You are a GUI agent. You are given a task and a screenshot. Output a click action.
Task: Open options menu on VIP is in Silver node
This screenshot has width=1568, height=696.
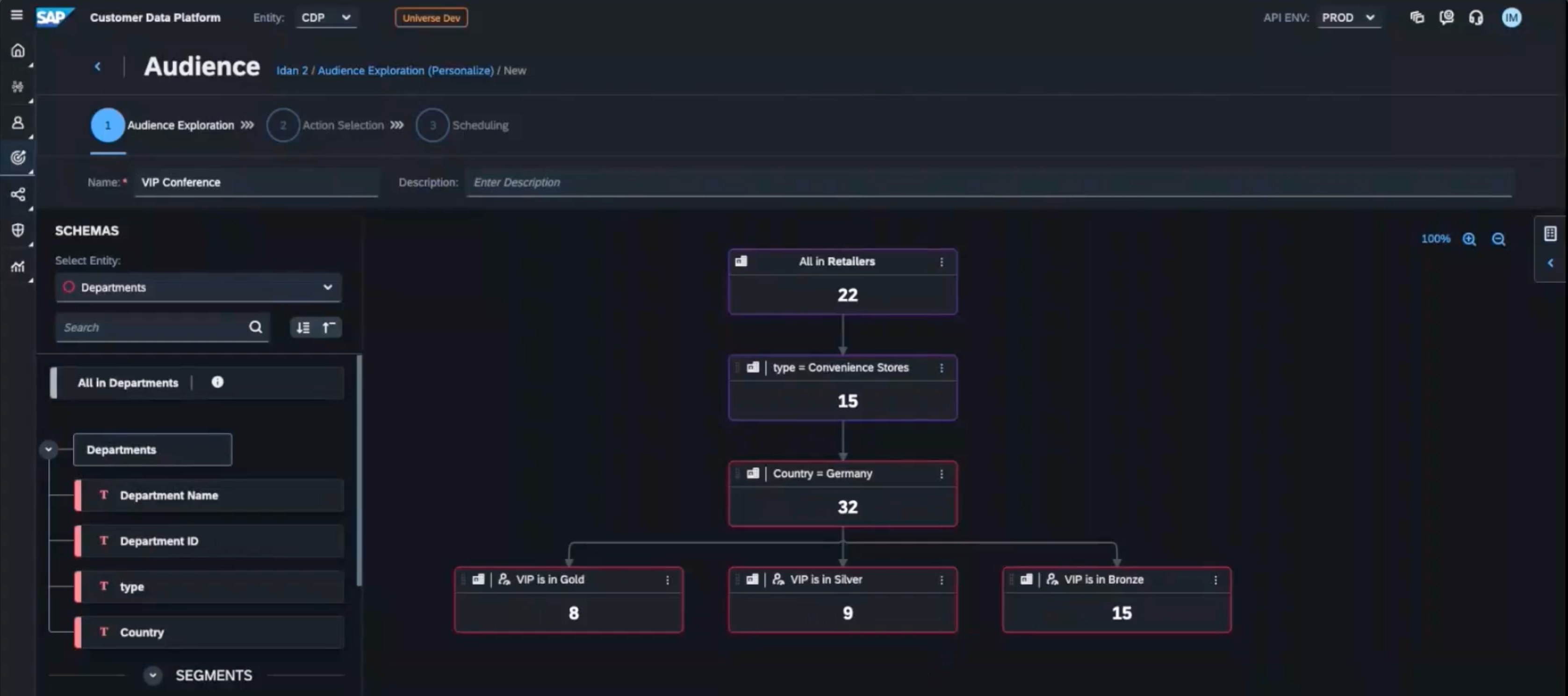[942, 580]
